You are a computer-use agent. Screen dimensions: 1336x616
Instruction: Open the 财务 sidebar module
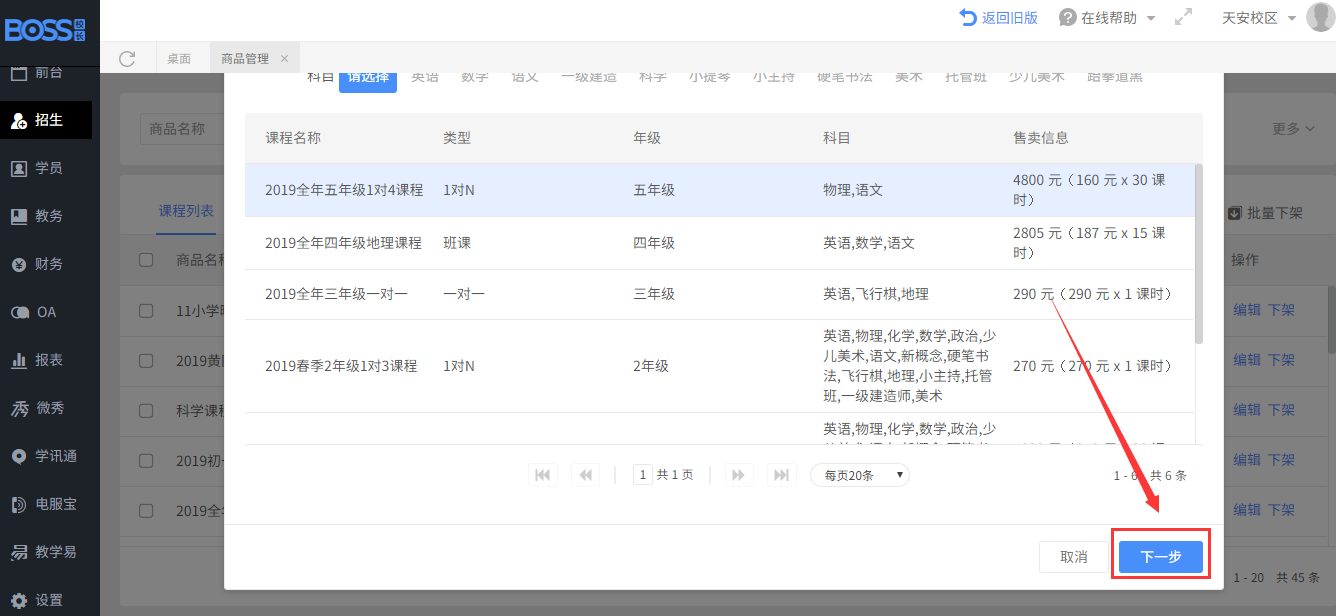tap(48, 264)
